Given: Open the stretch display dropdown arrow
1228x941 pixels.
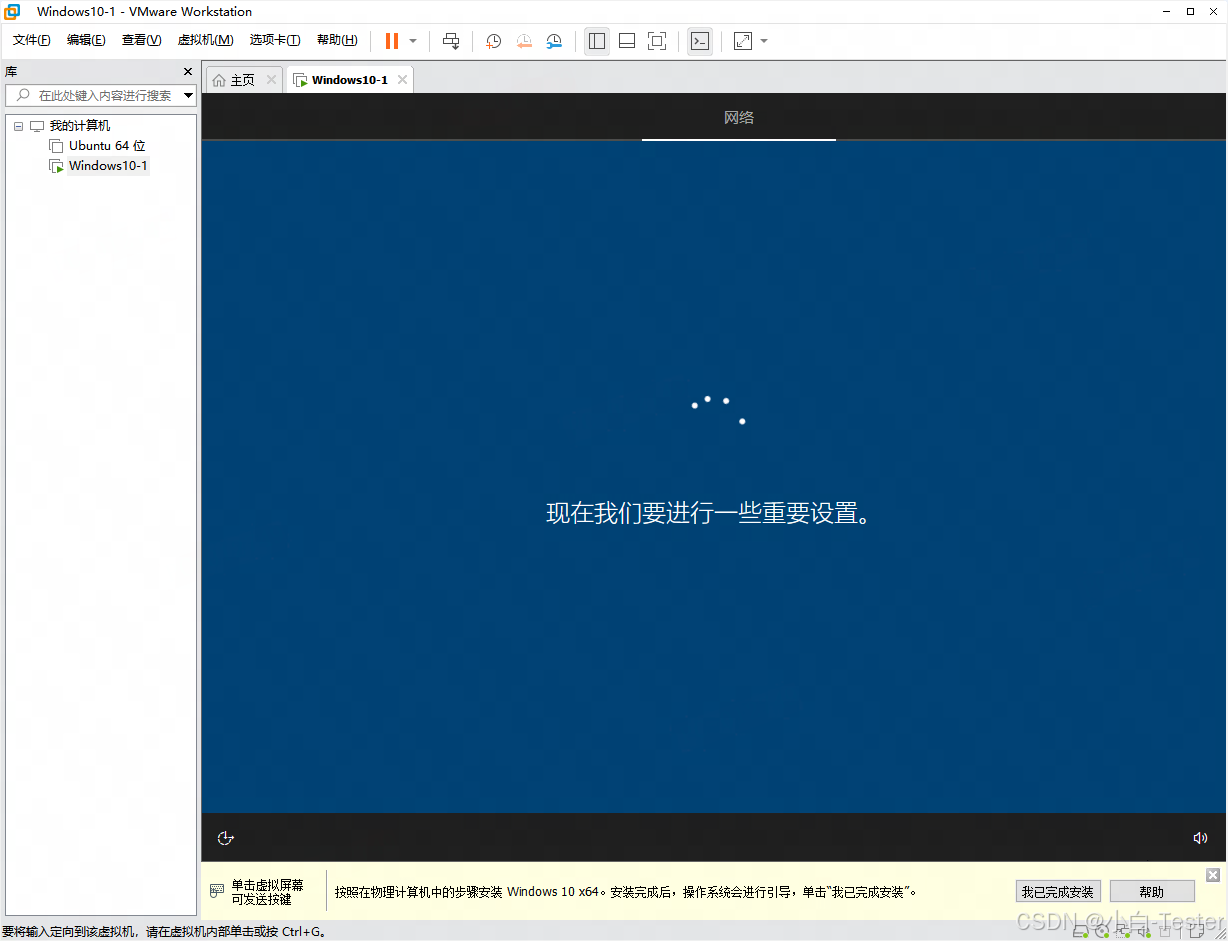Looking at the screenshot, I should (764, 41).
